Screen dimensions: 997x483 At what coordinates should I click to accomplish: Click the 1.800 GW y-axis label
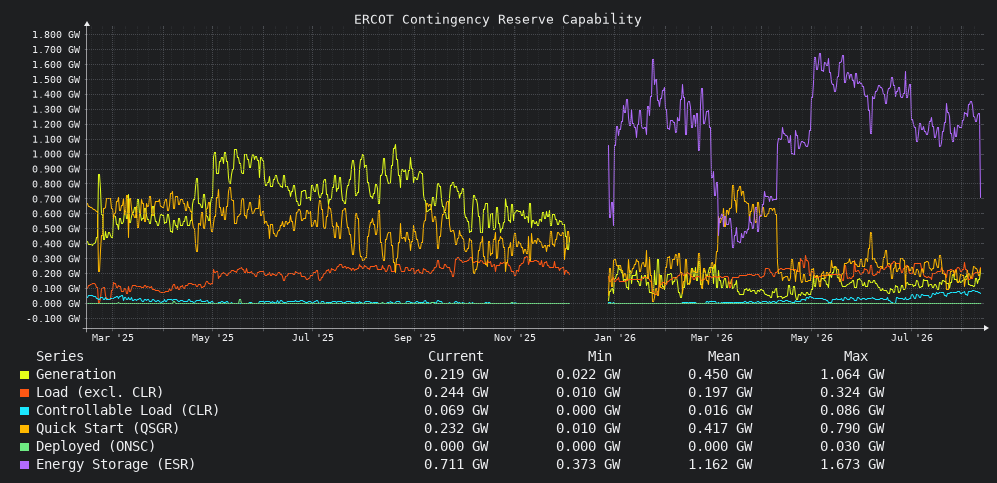coord(56,34)
